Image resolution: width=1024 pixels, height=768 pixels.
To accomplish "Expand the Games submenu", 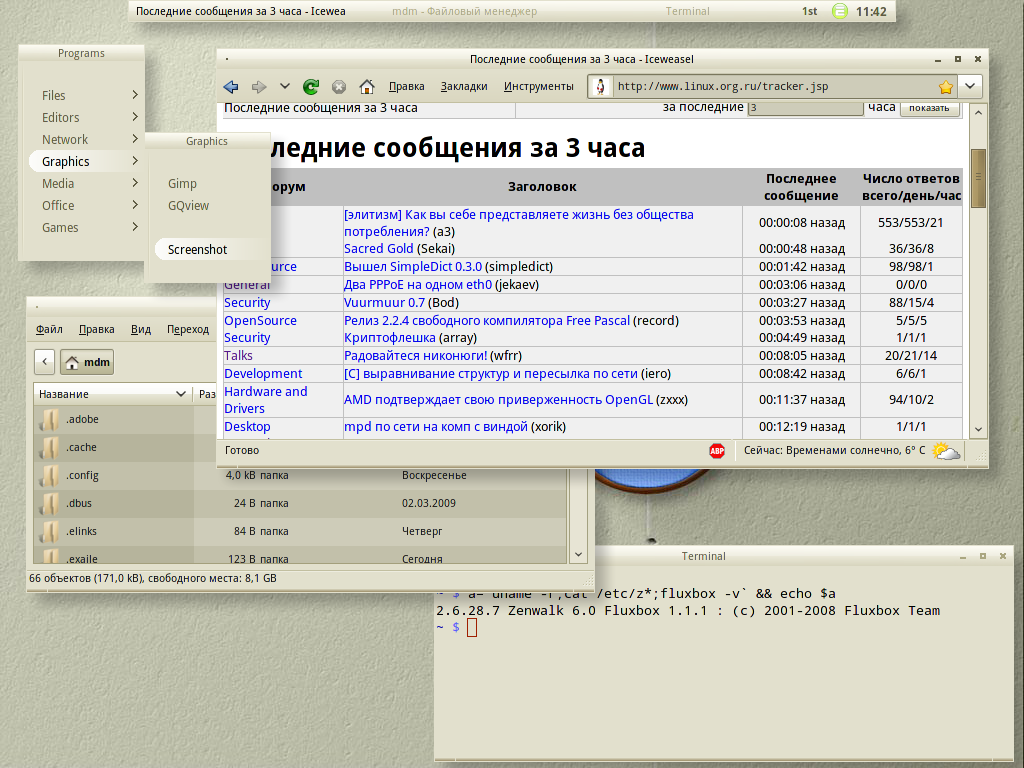I will [x=135, y=227].
